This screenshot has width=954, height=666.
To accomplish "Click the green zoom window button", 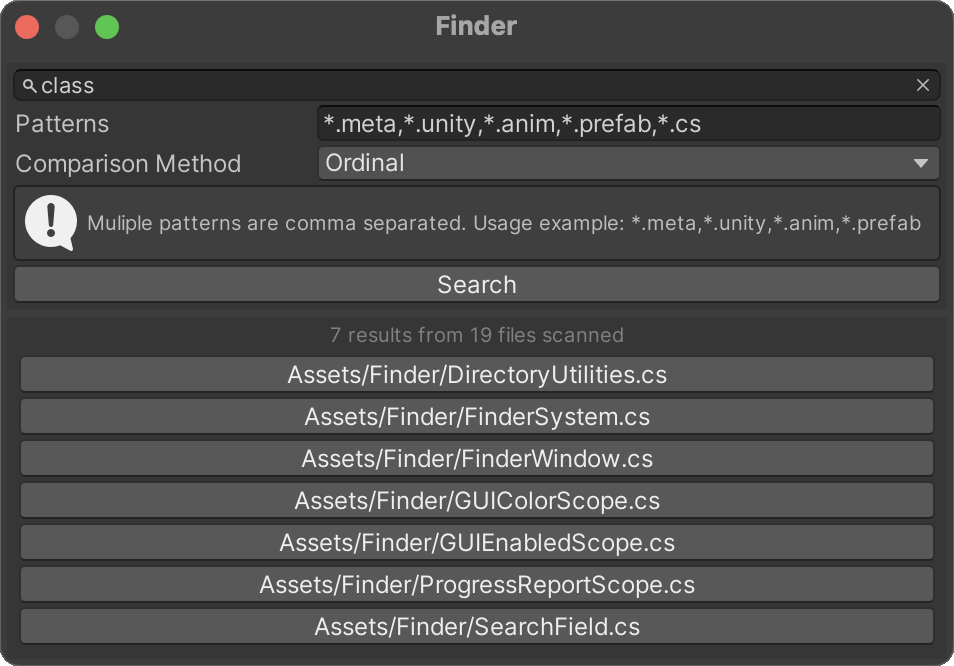I will pos(107,27).
